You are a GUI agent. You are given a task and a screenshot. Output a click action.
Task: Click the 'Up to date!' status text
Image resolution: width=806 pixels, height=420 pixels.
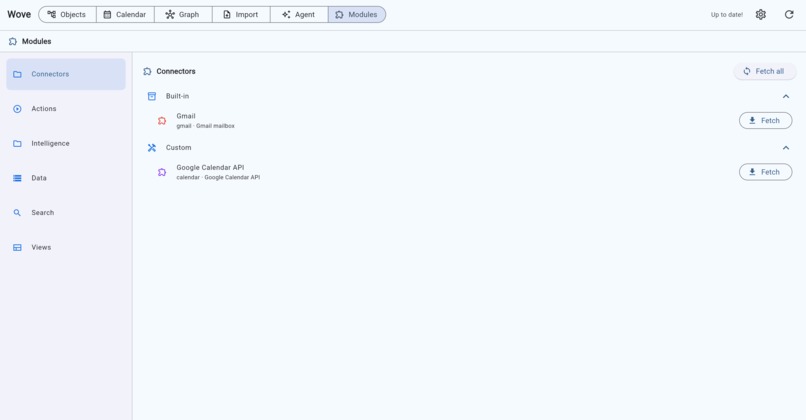pyautogui.click(x=726, y=15)
